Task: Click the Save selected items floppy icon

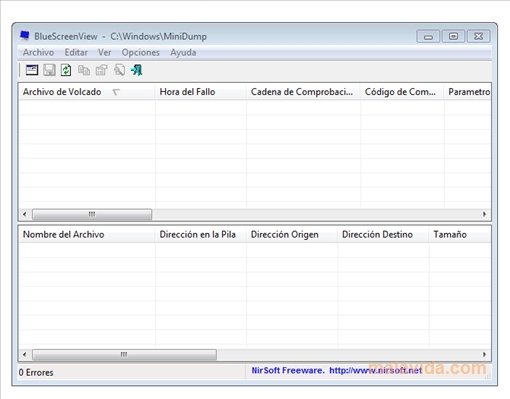Action: click(x=49, y=70)
